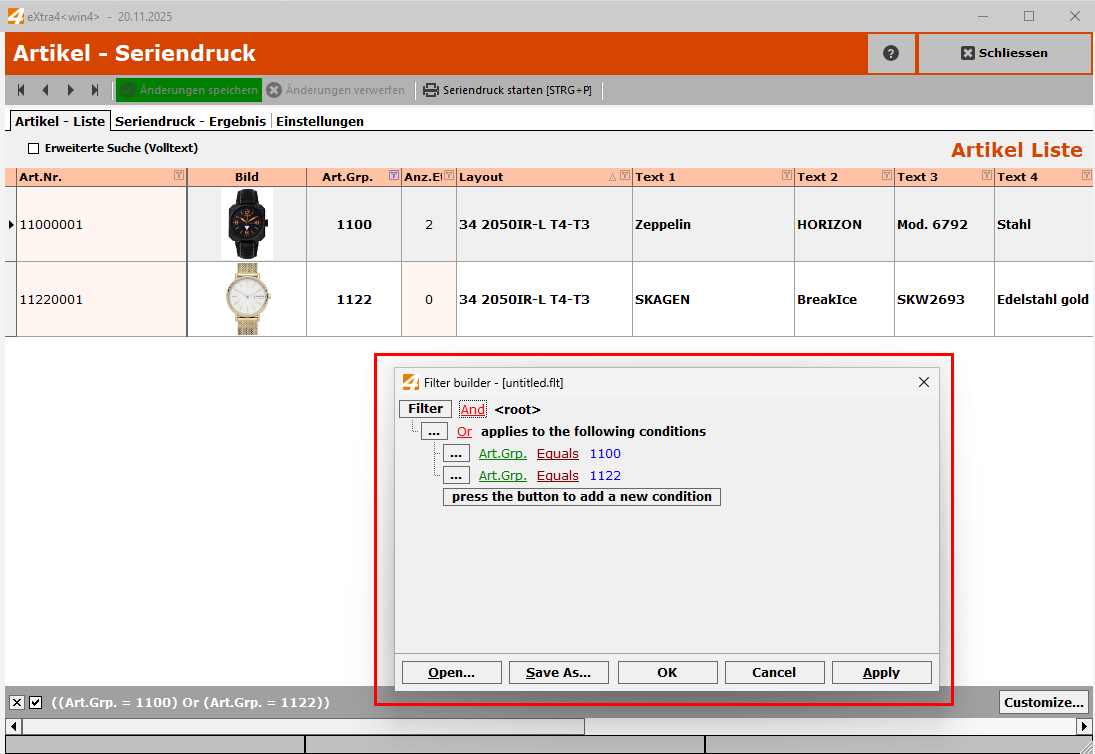Screen dimensions: 1095x754
Task: Click the help question mark icon
Action: (891, 54)
